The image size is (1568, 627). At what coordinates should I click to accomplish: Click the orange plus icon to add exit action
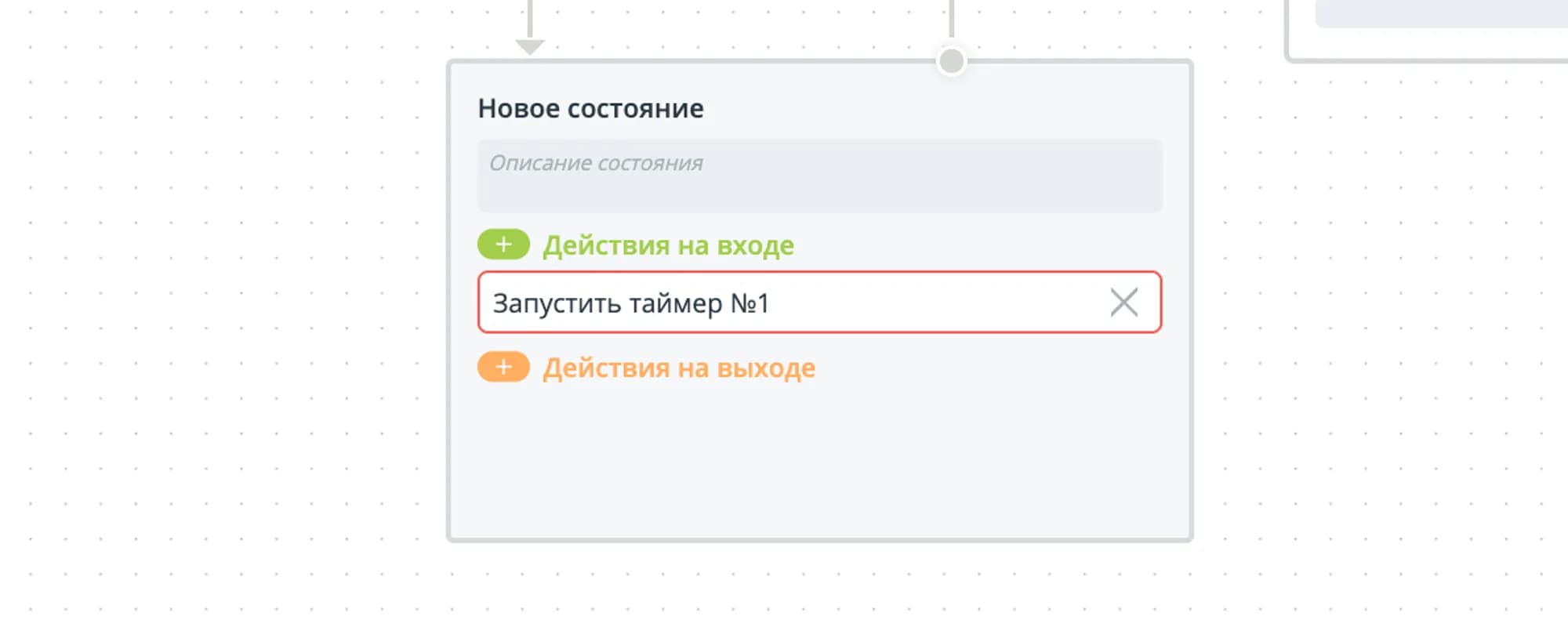503,367
